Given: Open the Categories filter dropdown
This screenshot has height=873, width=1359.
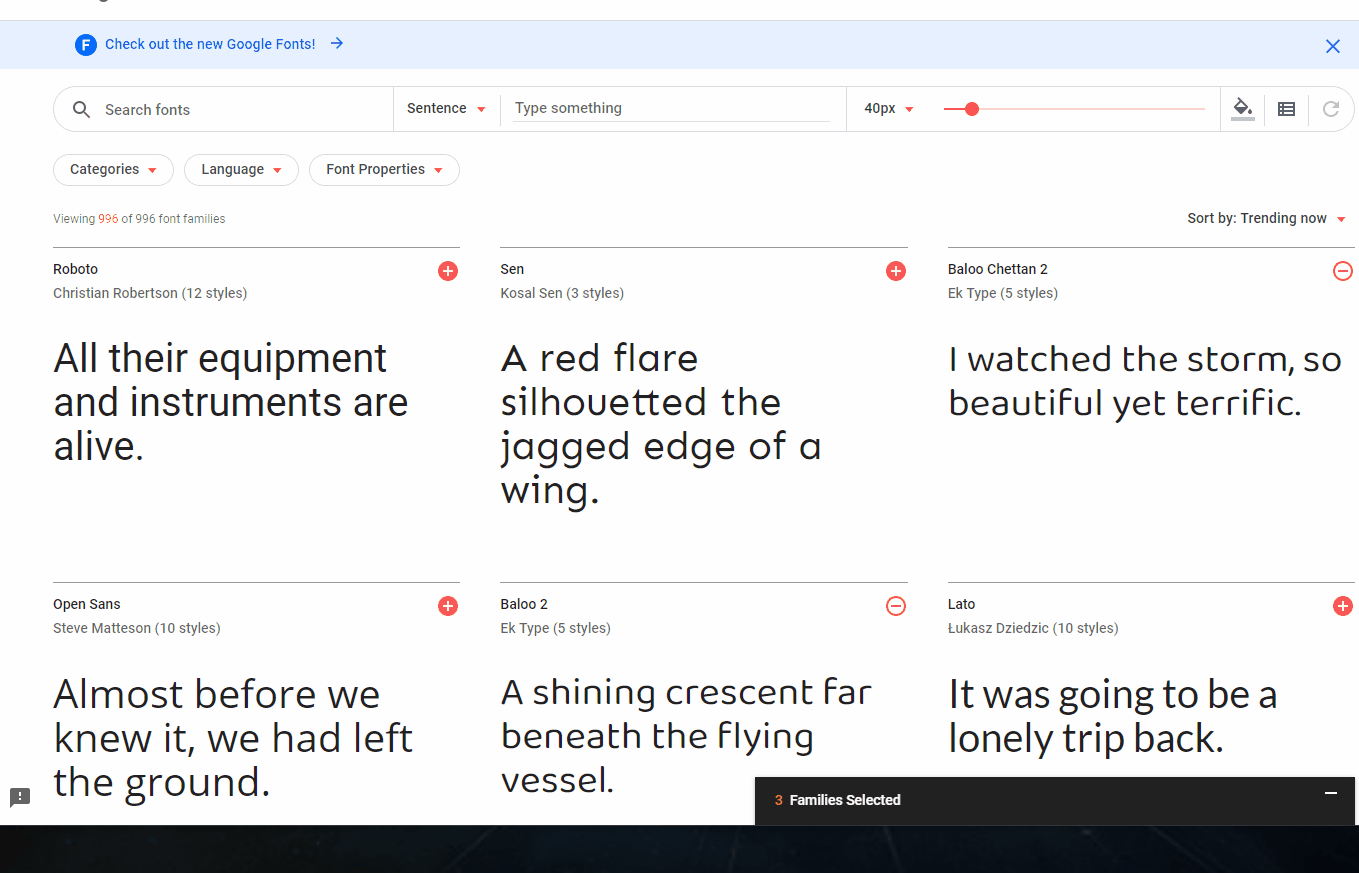Looking at the screenshot, I should coord(113,170).
